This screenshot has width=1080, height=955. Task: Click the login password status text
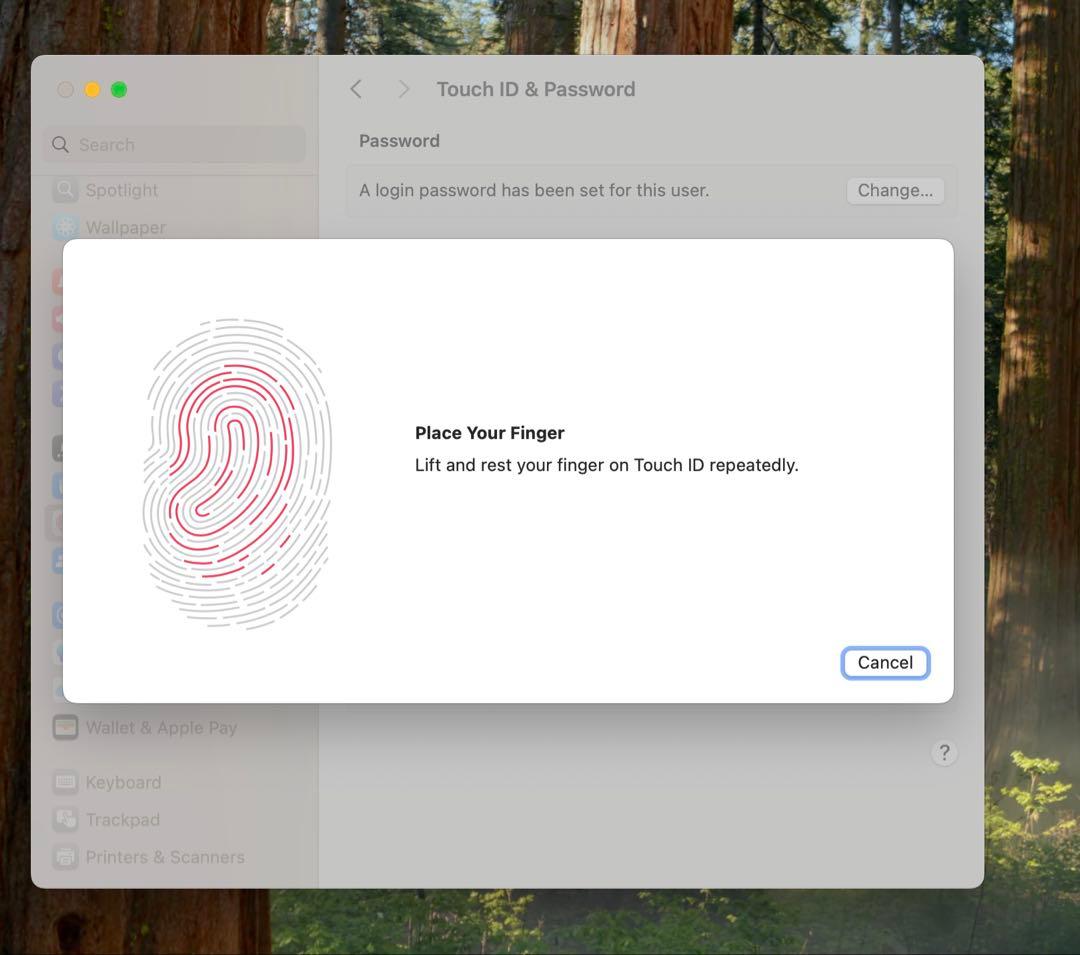pyautogui.click(x=534, y=190)
